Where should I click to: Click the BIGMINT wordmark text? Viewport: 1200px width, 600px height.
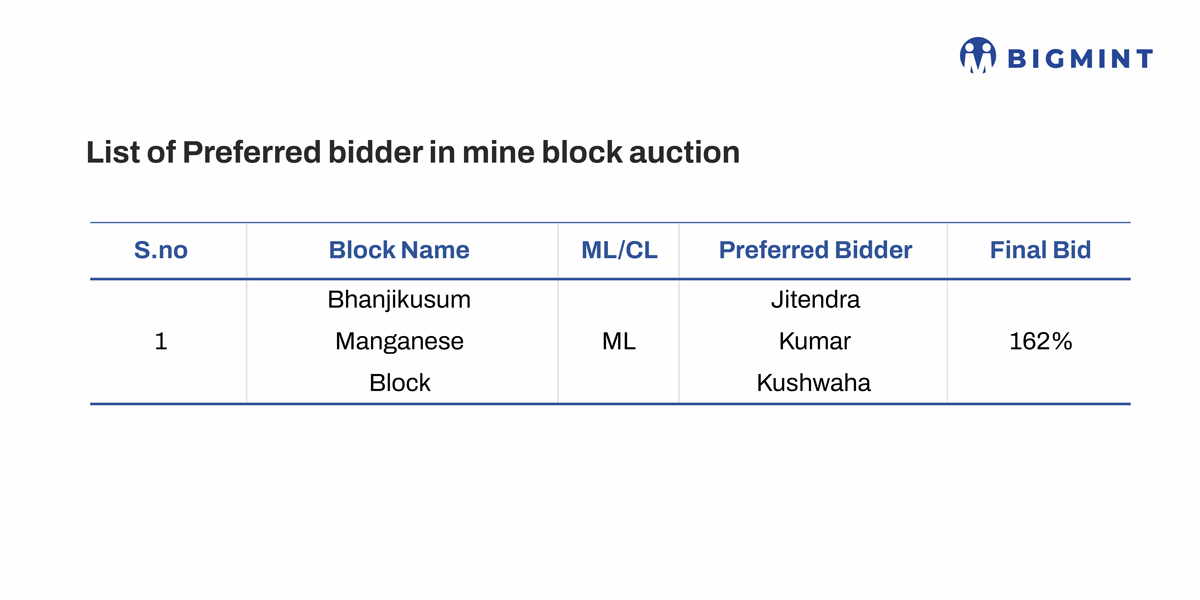tap(1079, 59)
